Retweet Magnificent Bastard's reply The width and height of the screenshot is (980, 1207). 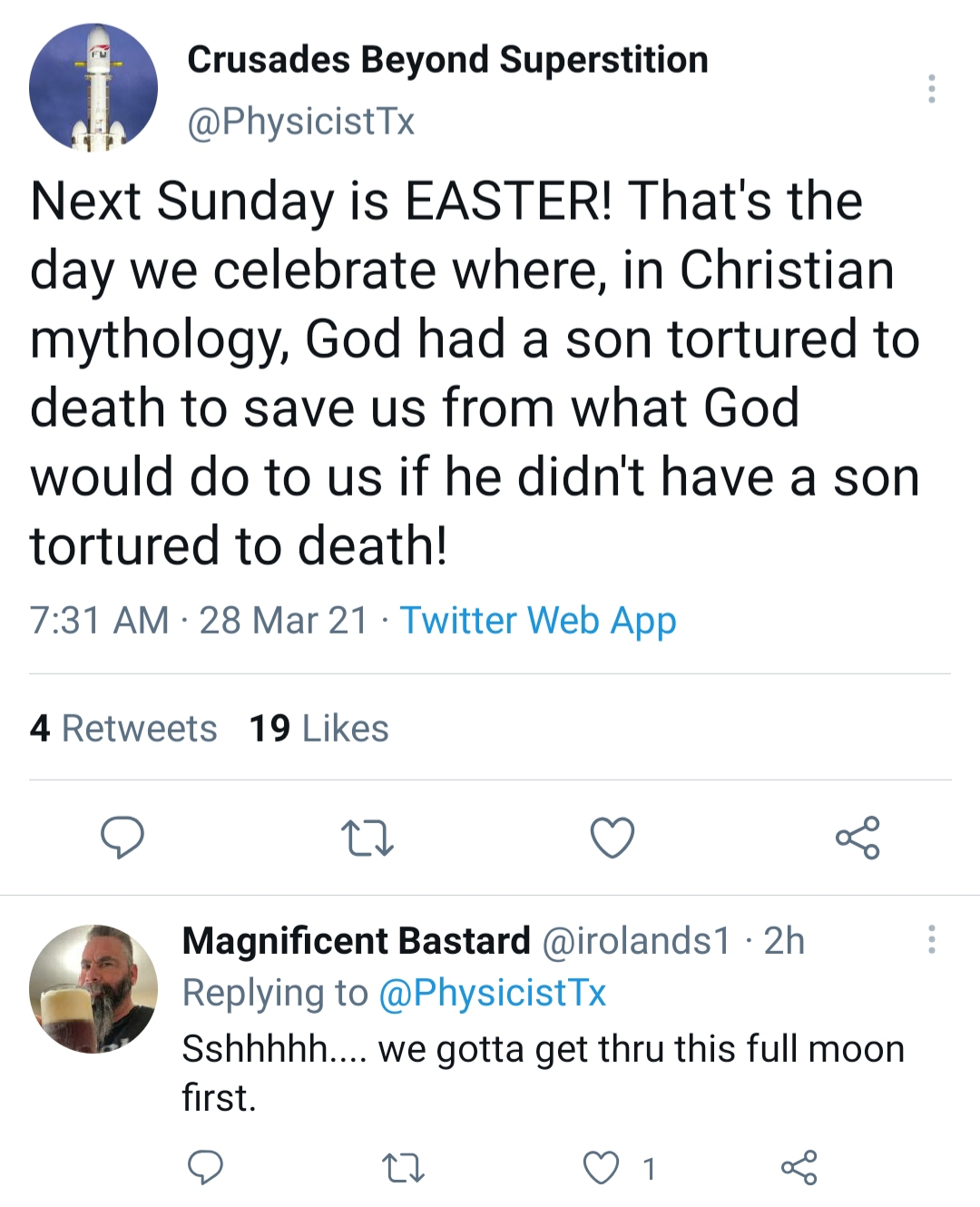(x=403, y=1168)
